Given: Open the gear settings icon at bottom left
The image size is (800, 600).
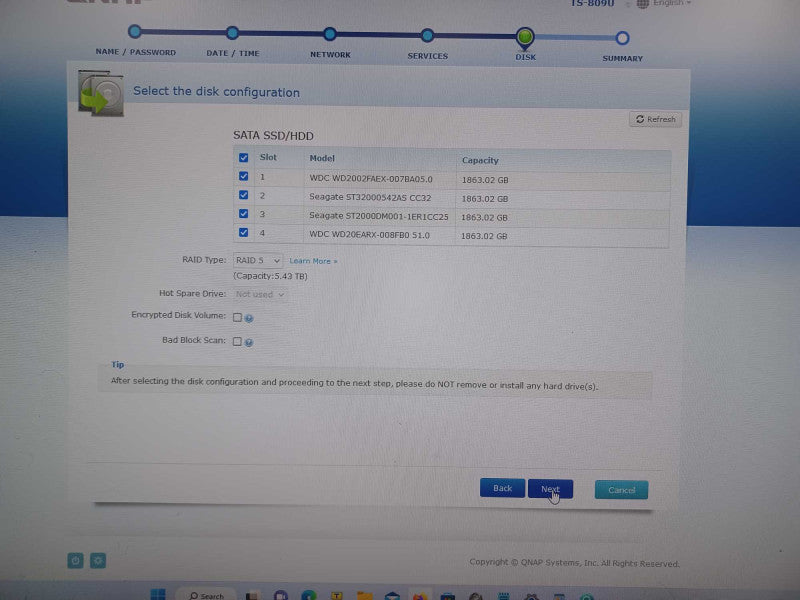Looking at the screenshot, I should (98, 561).
